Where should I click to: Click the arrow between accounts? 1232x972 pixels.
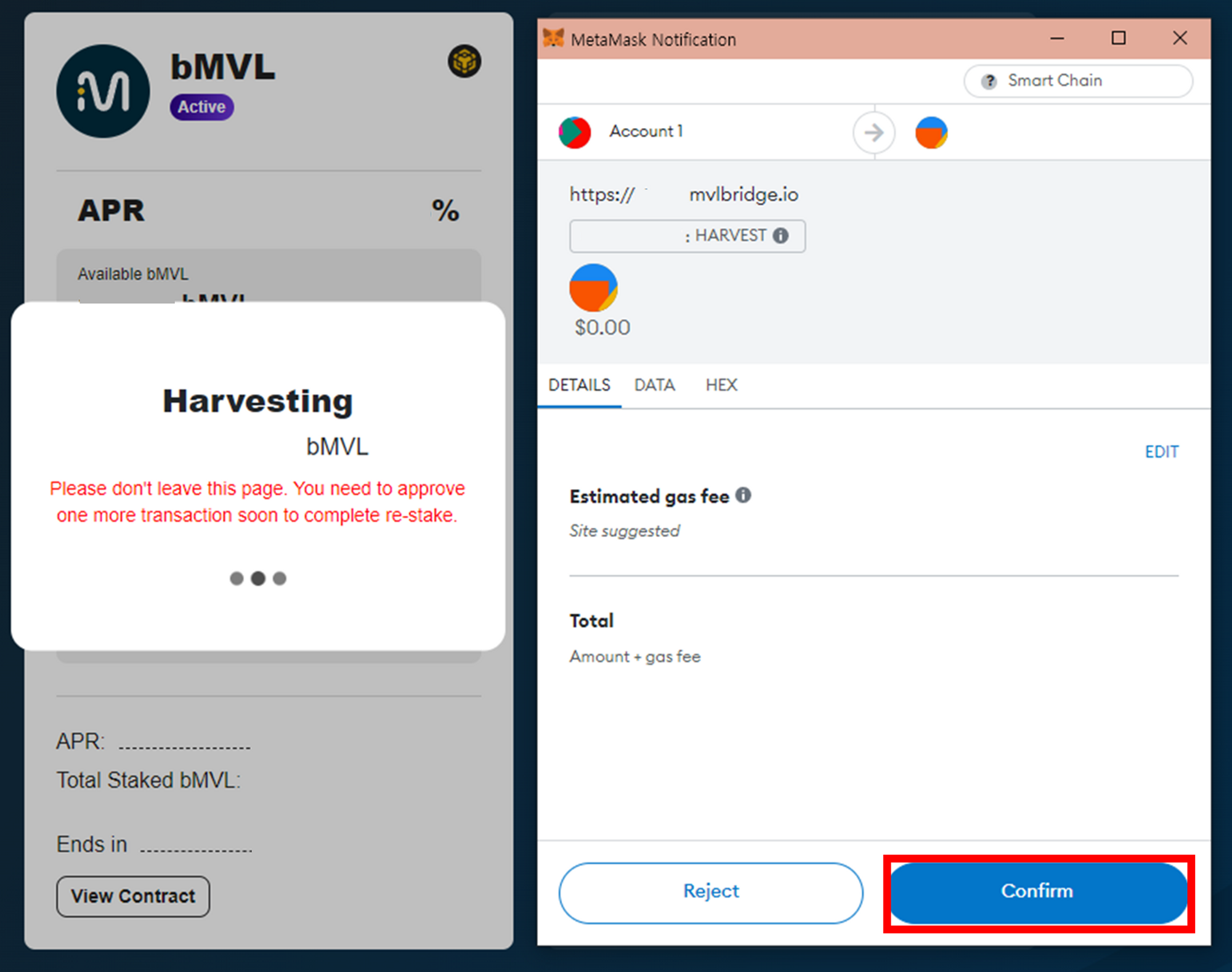(x=873, y=132)
